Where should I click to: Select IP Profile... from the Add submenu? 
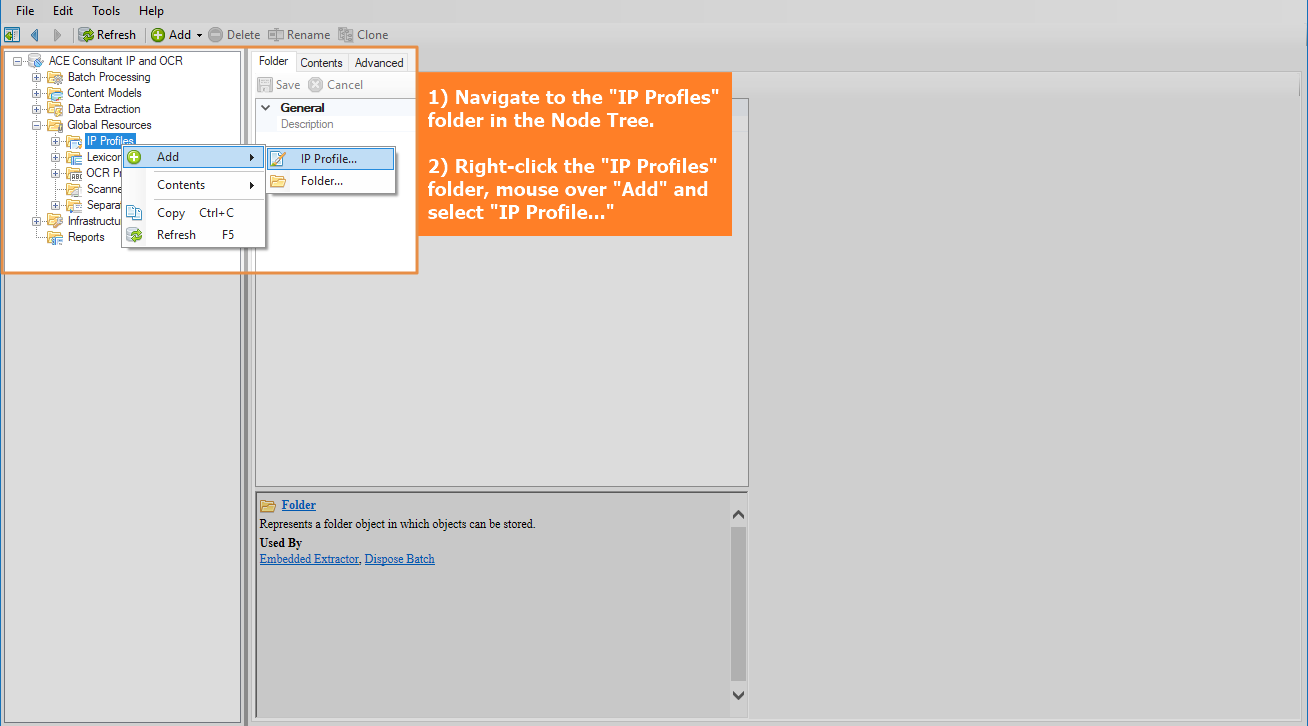point(331,159)
